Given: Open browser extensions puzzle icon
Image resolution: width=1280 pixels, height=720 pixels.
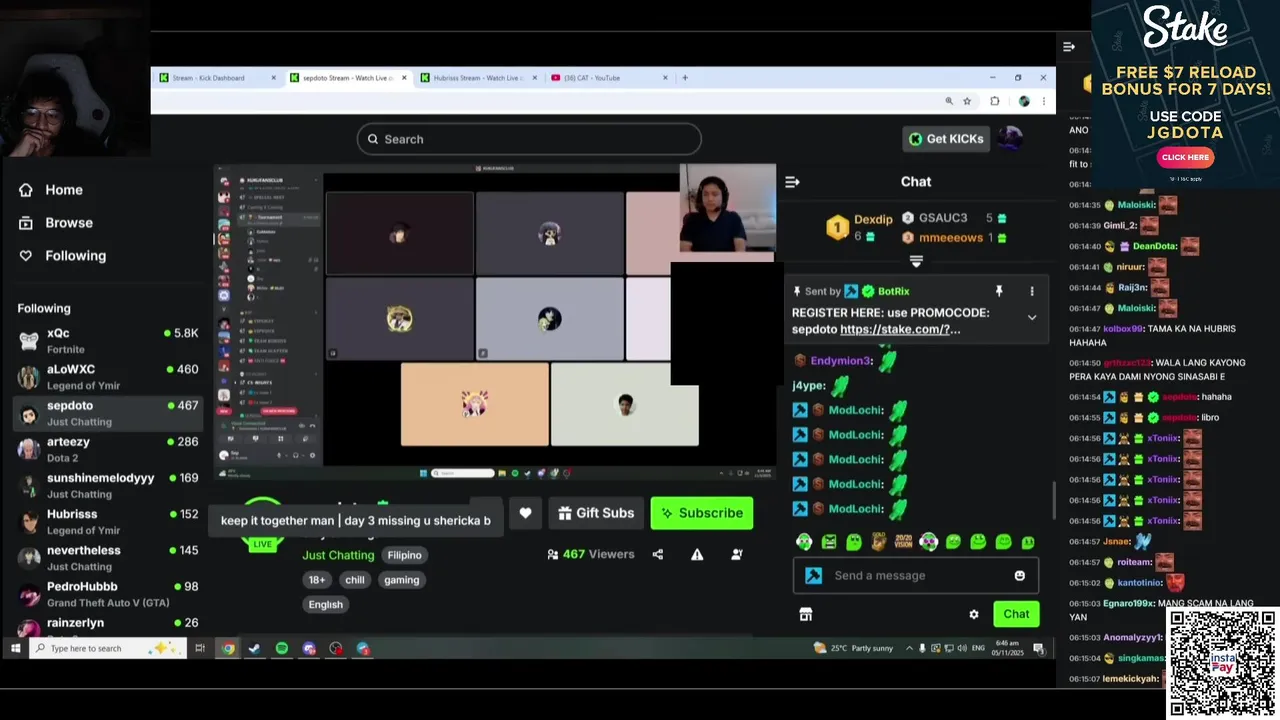Looking at the screenshot, I should point(995,101).
